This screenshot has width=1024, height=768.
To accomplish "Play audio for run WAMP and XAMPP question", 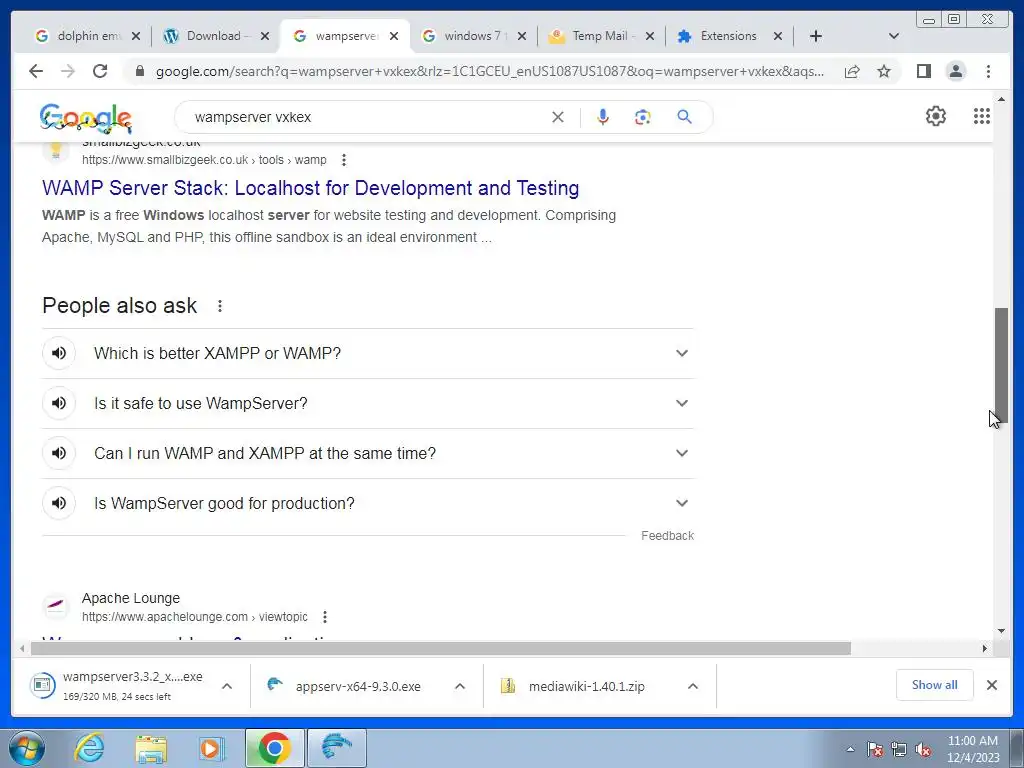I will (59, 453).
